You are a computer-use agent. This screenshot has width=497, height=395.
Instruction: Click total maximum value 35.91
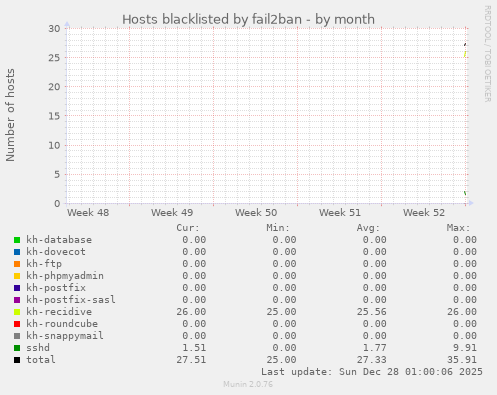462,360
